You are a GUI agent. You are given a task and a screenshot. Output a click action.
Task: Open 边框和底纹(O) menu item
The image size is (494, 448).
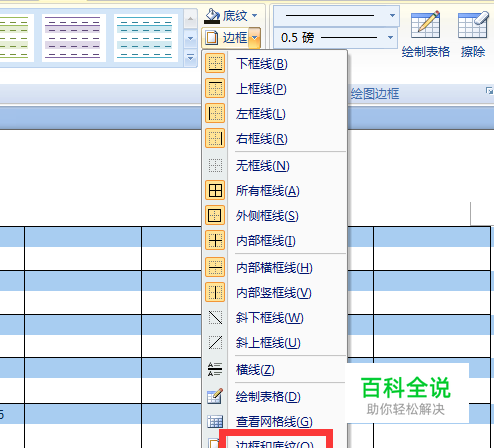(x=274, y=443)
